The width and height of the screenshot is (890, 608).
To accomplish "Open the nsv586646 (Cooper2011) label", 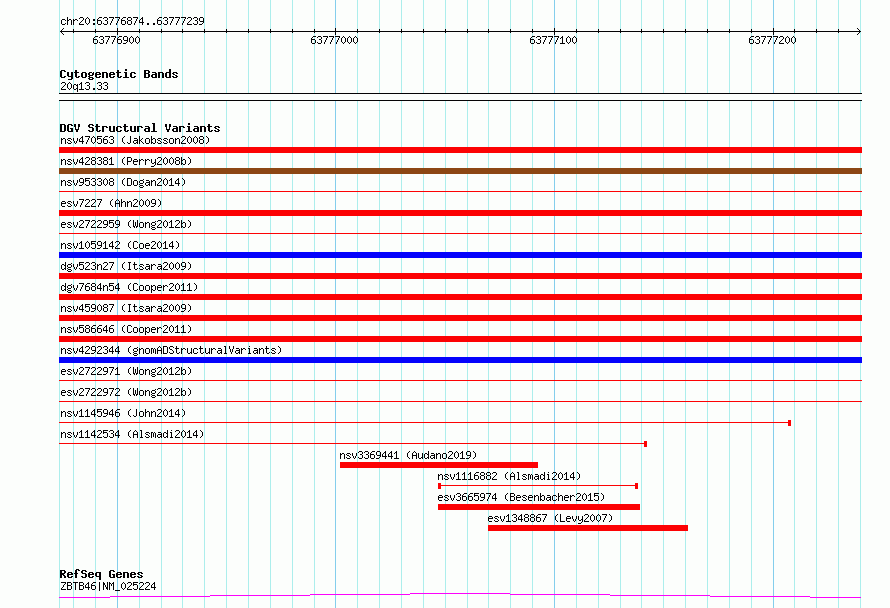I will pos(126,329).
